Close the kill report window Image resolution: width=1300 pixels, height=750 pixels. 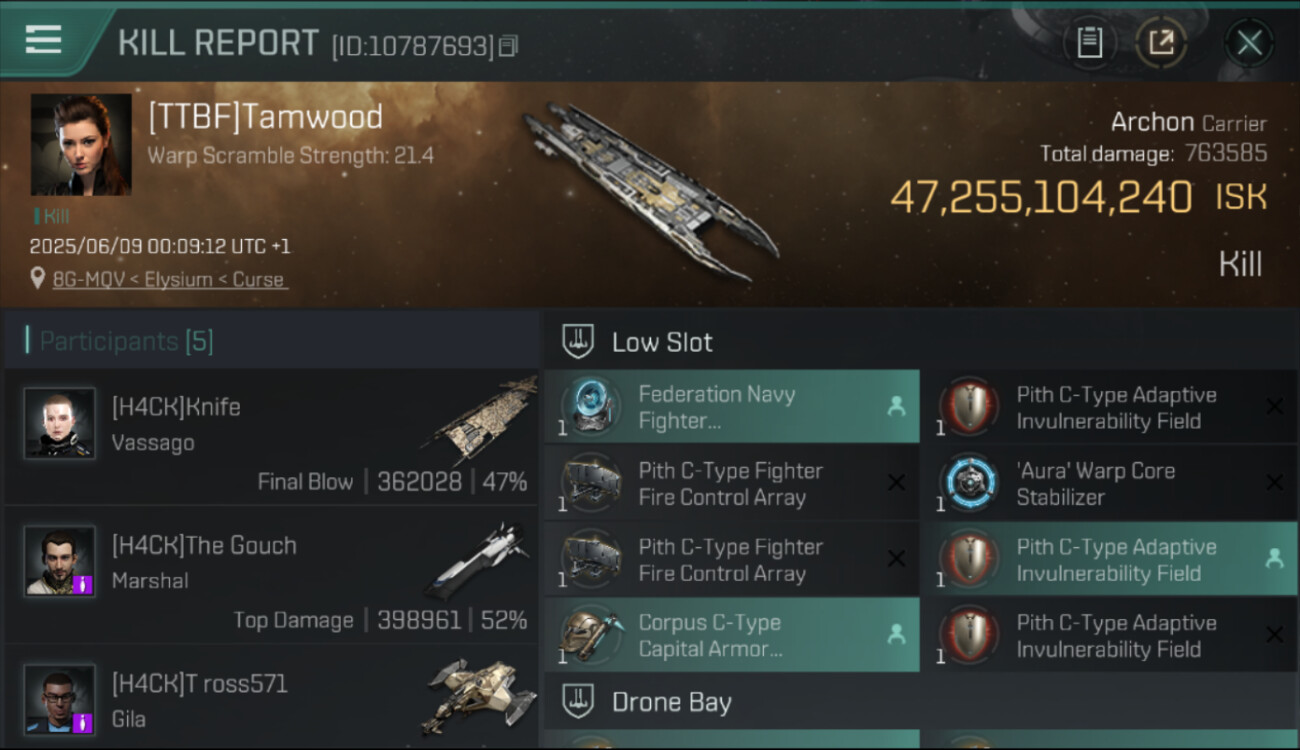click(x=1249, y=43)
